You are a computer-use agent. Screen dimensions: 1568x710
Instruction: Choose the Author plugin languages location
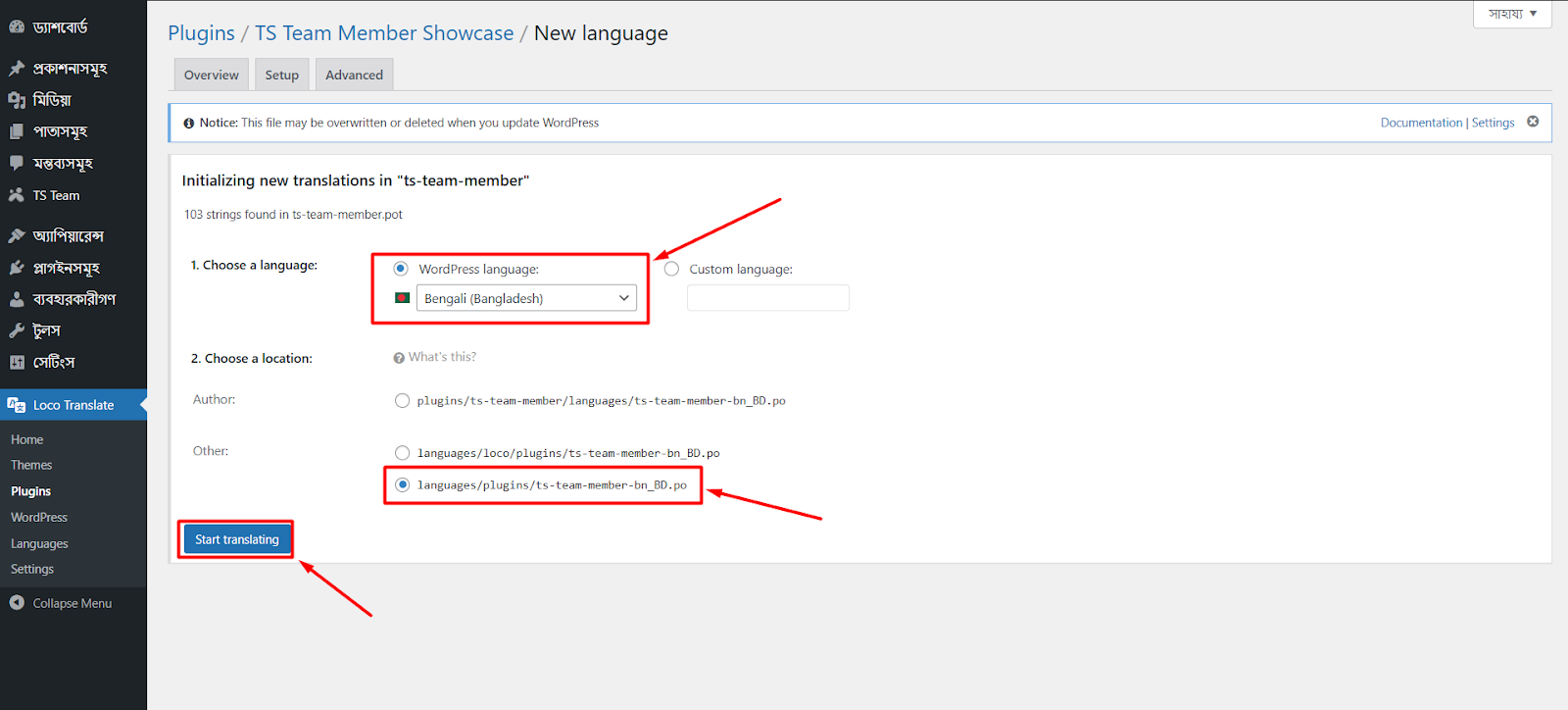click(x=402, y=400)
